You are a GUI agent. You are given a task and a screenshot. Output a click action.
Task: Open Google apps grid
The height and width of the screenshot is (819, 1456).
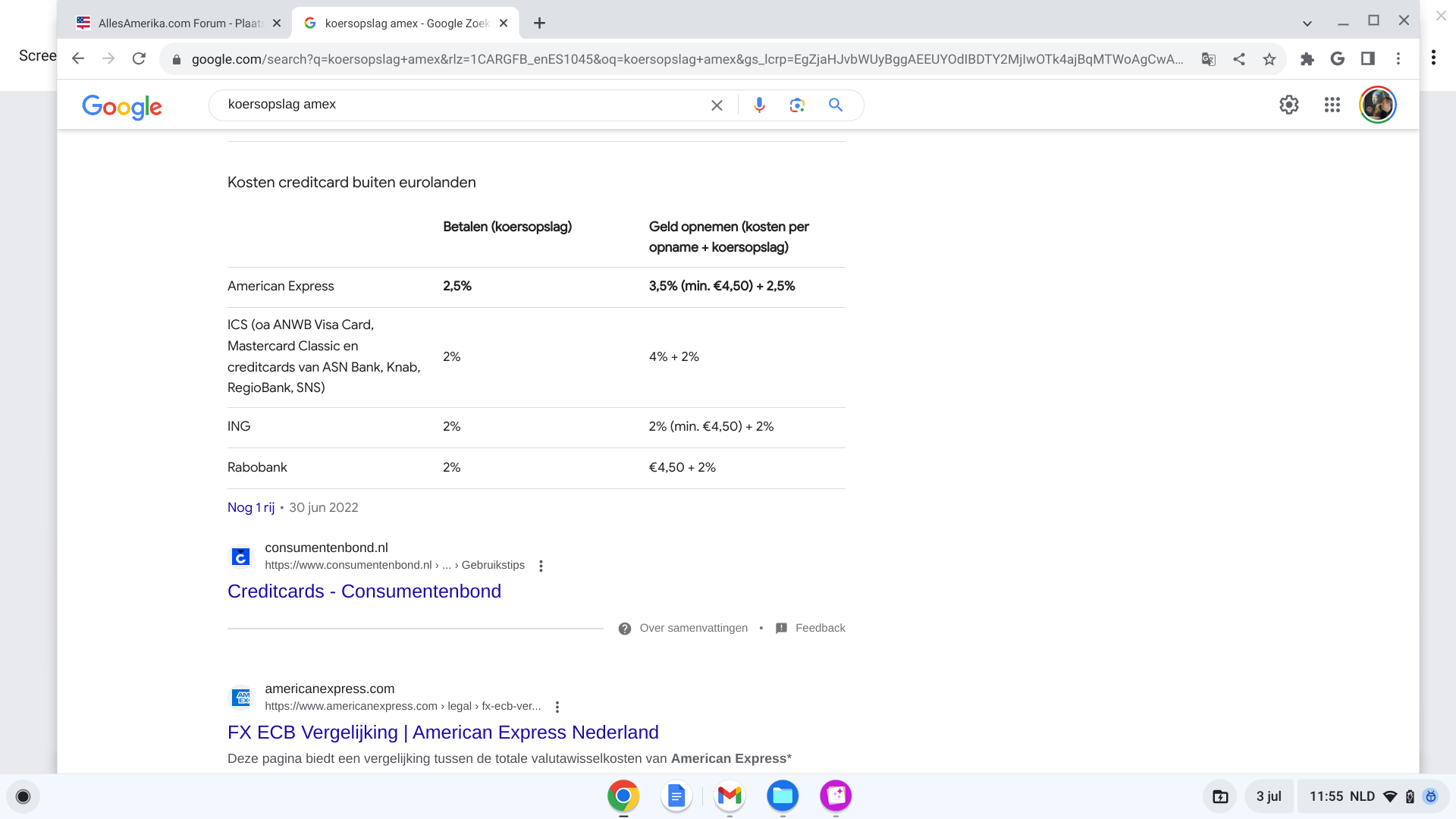tap(1332, 105)
